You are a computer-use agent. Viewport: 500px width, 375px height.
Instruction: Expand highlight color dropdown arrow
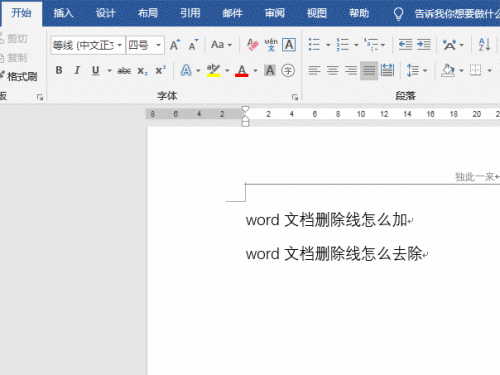[227, 71]
